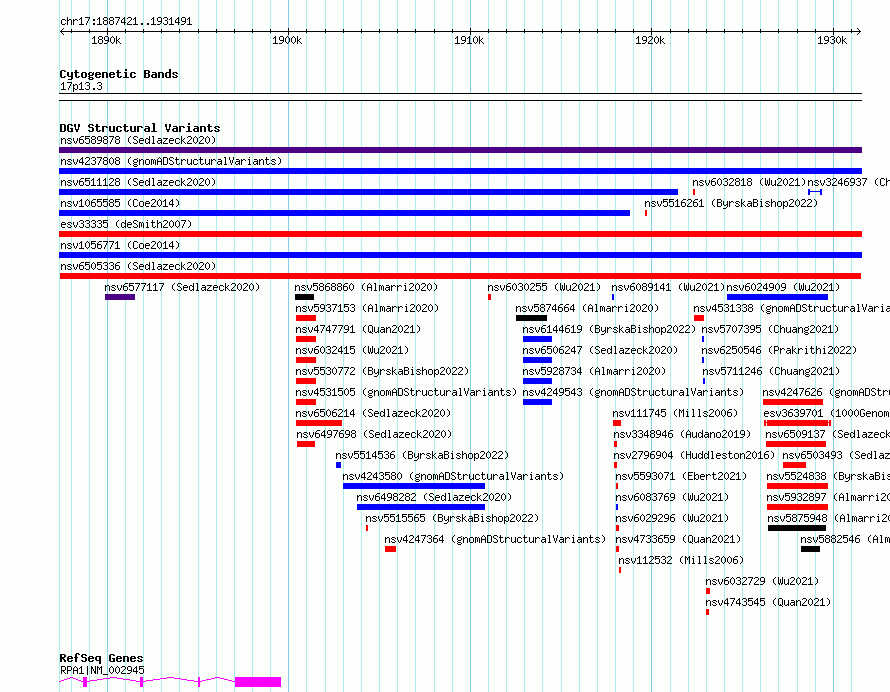Image resolution: width=890 pixels, height=692 pixels.
Task: Click the nsv6589878 (Sedlazeck2020) variant label
Action: coord(138,140)
